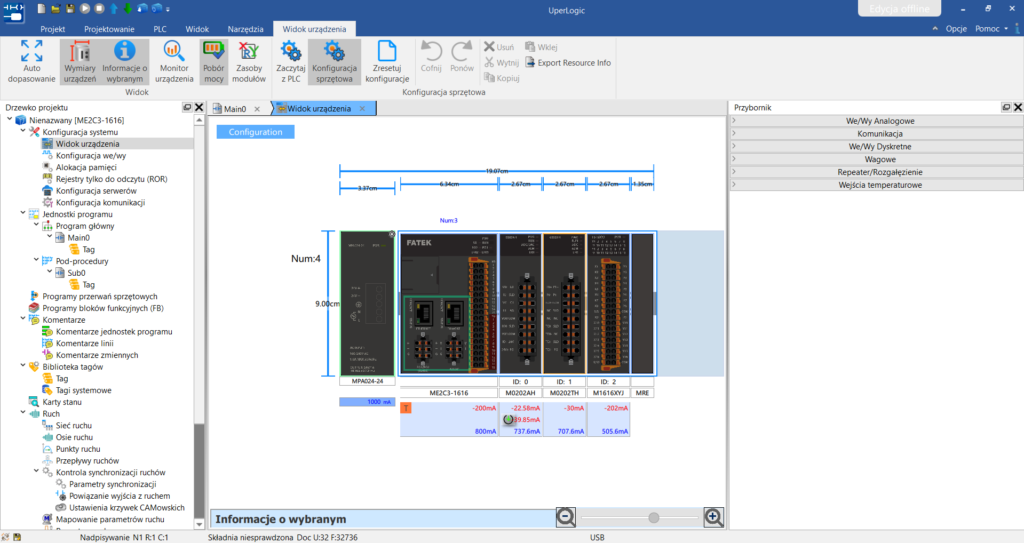The image size is (1024, 543).
Task: Click the Wklej paste command
Action: pos(541,47)
